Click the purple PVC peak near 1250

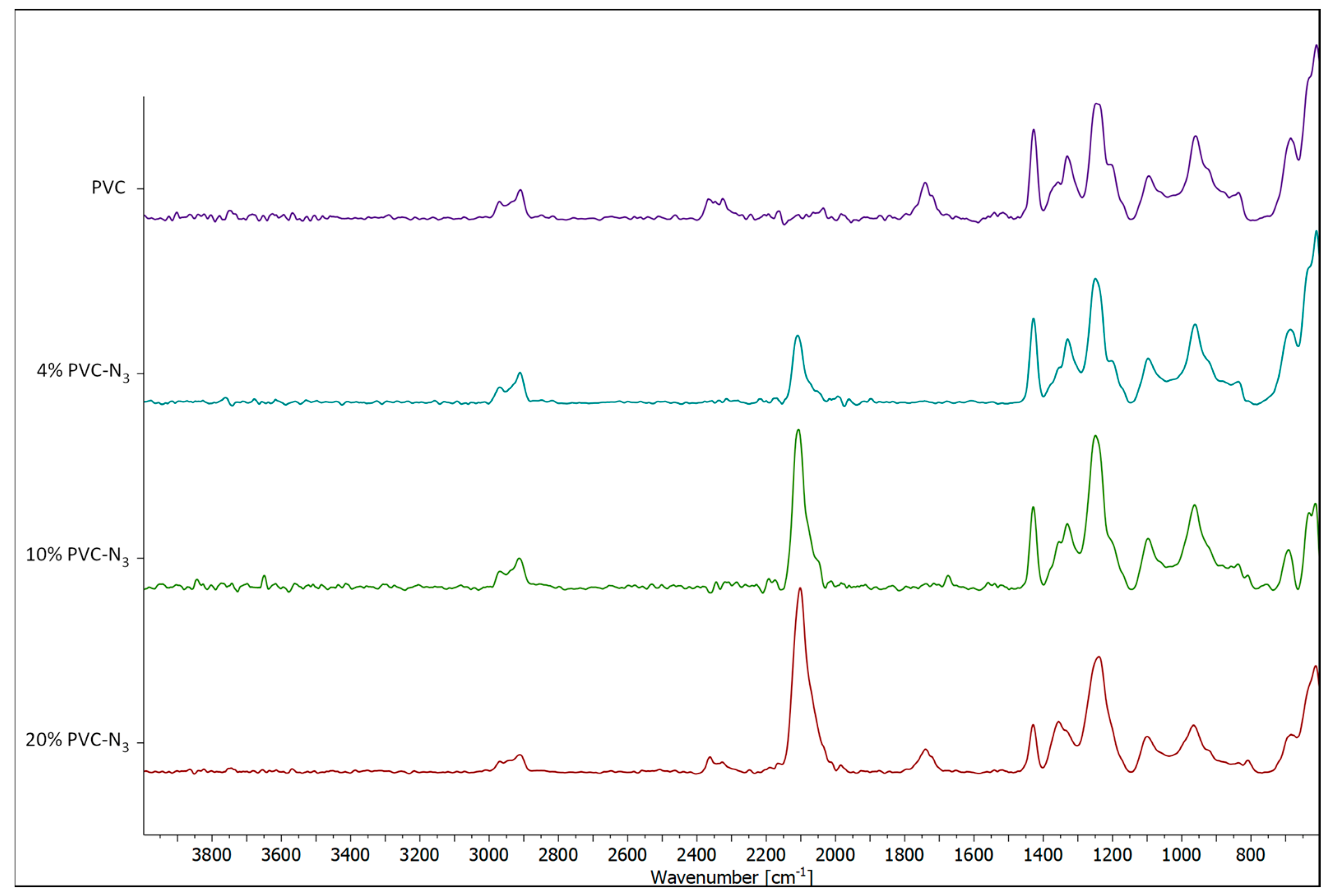(x=1097, y=104)
